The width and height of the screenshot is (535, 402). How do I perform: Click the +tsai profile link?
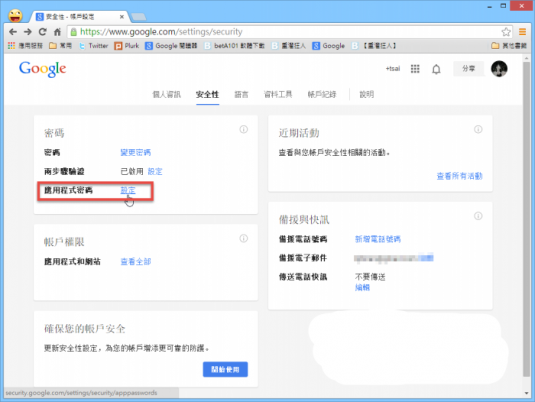click(x=393, y=69)
